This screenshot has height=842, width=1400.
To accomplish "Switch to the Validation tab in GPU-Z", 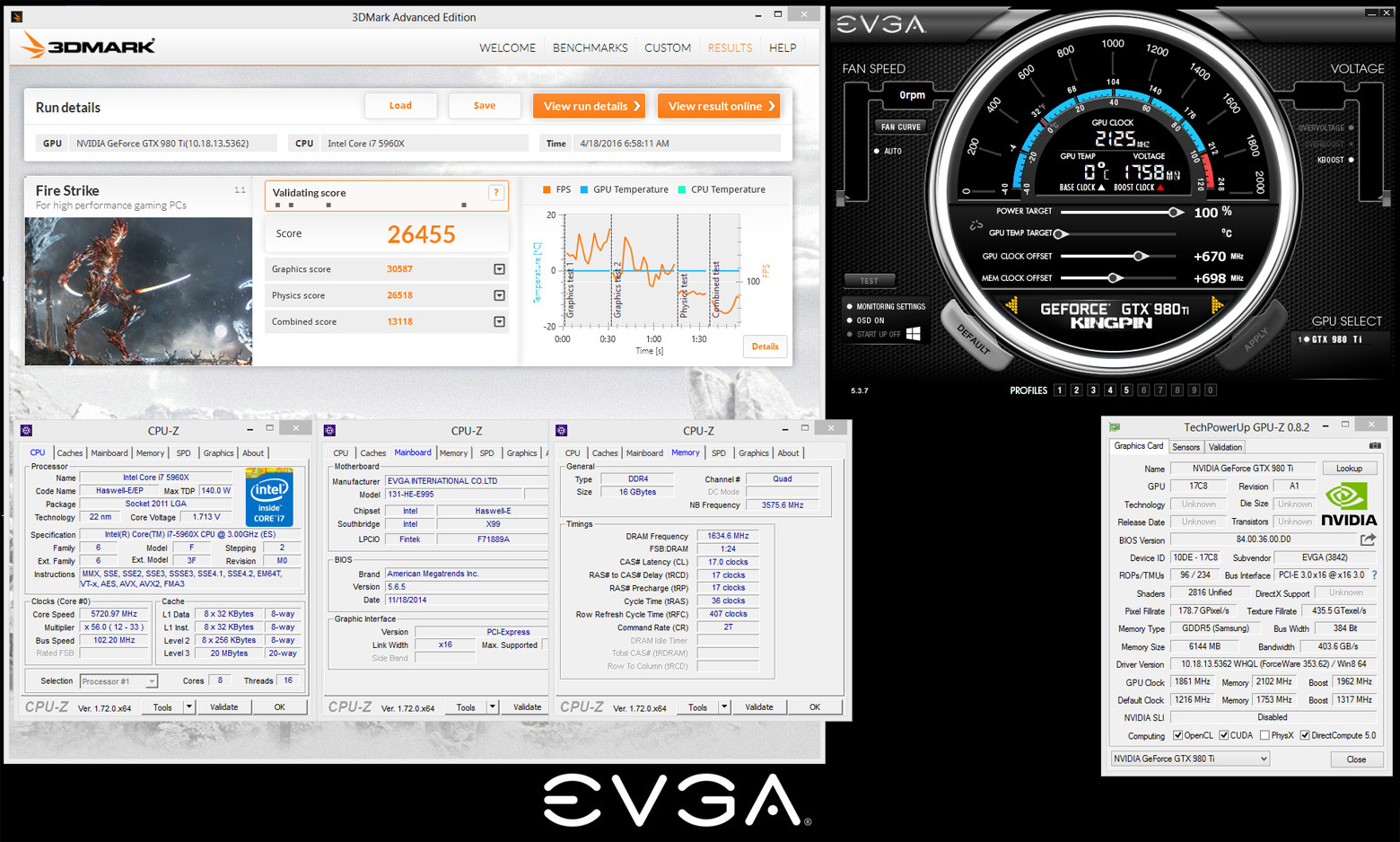I will [1225, 447].
